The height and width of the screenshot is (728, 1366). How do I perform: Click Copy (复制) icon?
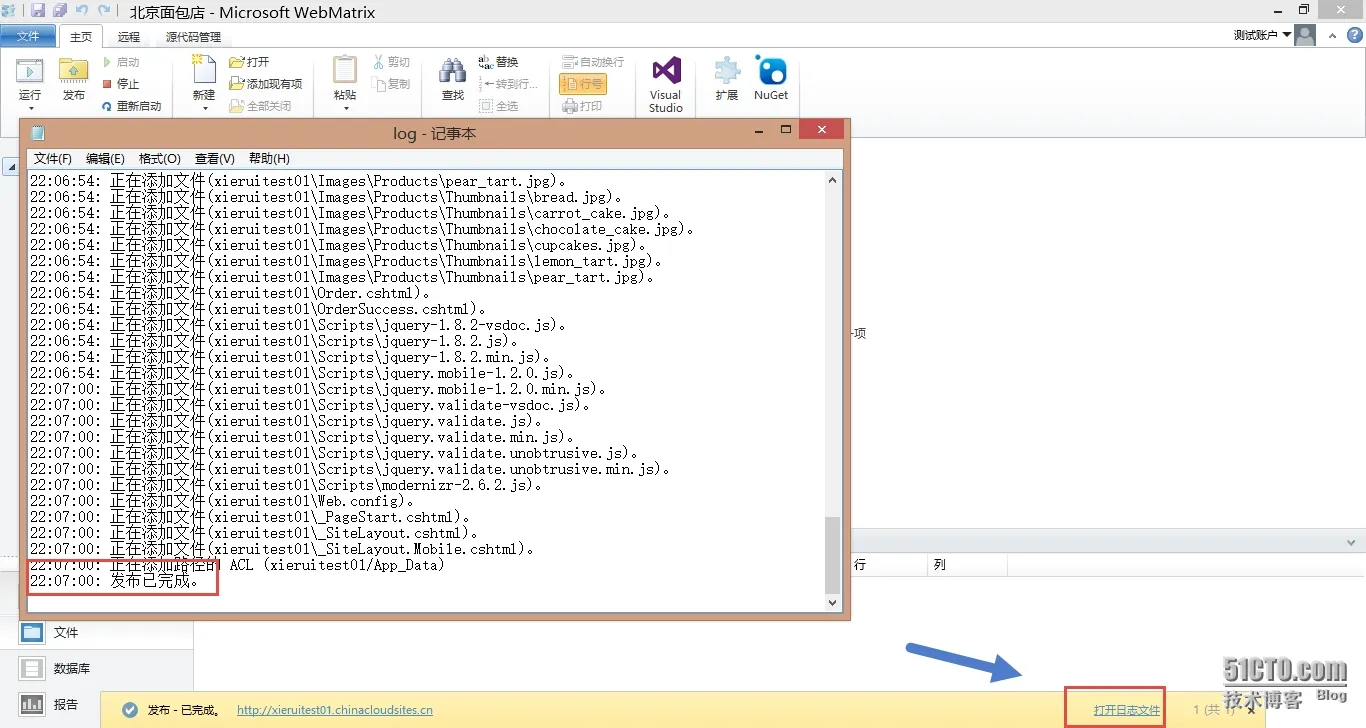click(x=392, y=84)
